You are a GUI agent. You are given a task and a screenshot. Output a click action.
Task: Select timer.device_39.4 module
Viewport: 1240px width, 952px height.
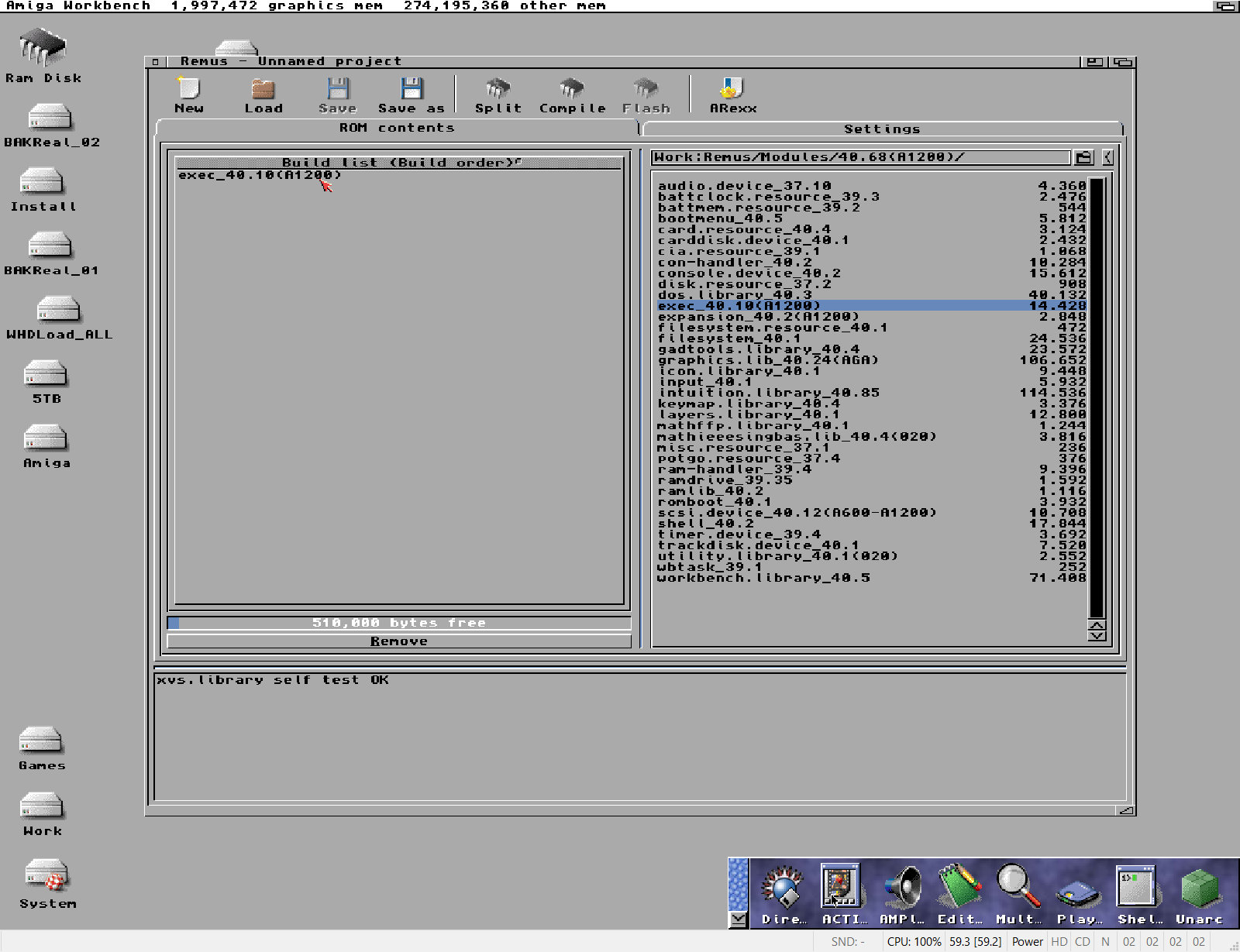coord(872,534)
